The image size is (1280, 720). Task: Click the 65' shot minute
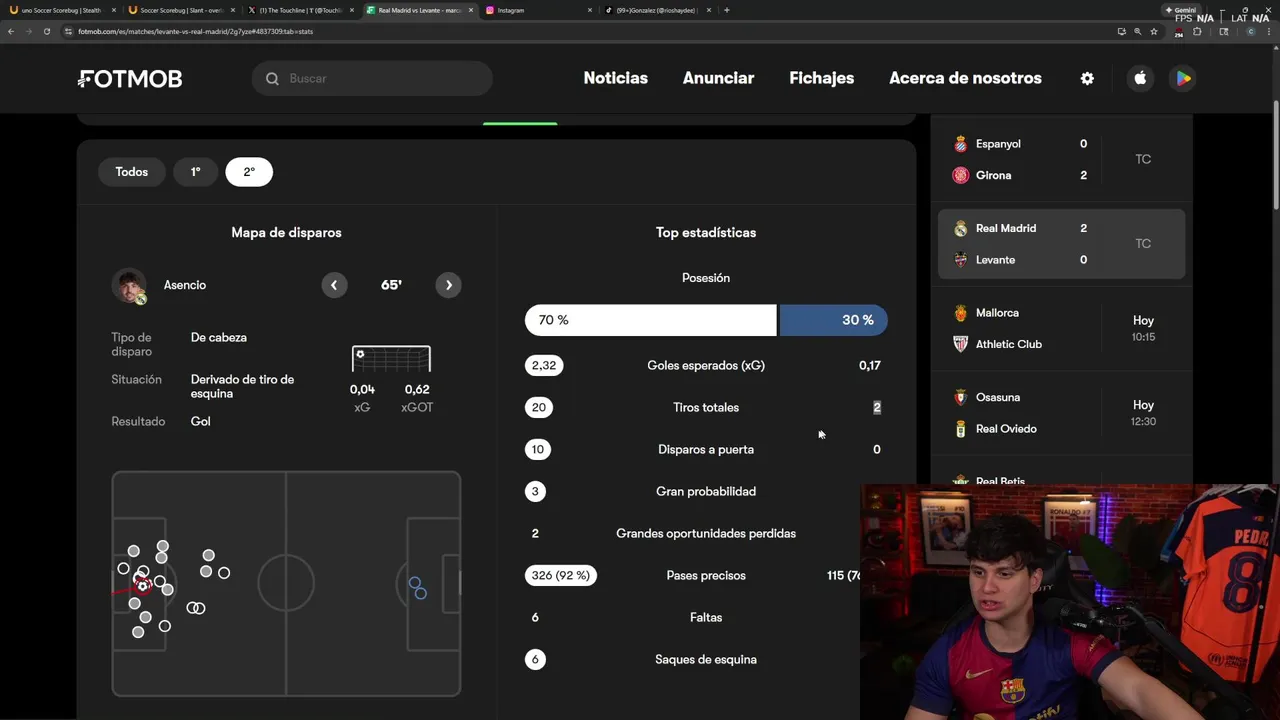391,285
